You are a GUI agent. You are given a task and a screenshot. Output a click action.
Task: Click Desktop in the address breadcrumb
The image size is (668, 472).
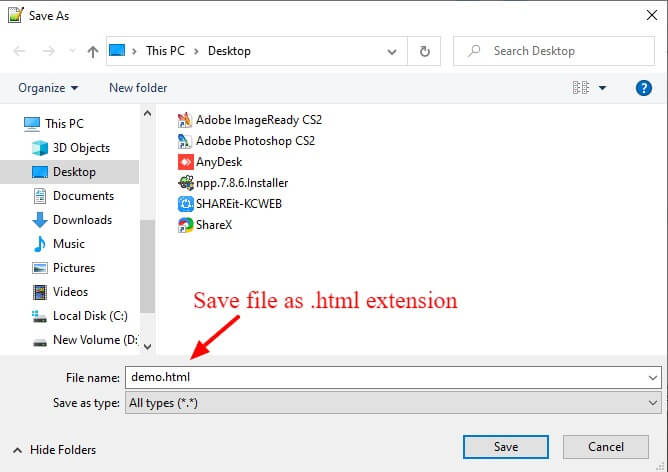(x=229, y=51)
